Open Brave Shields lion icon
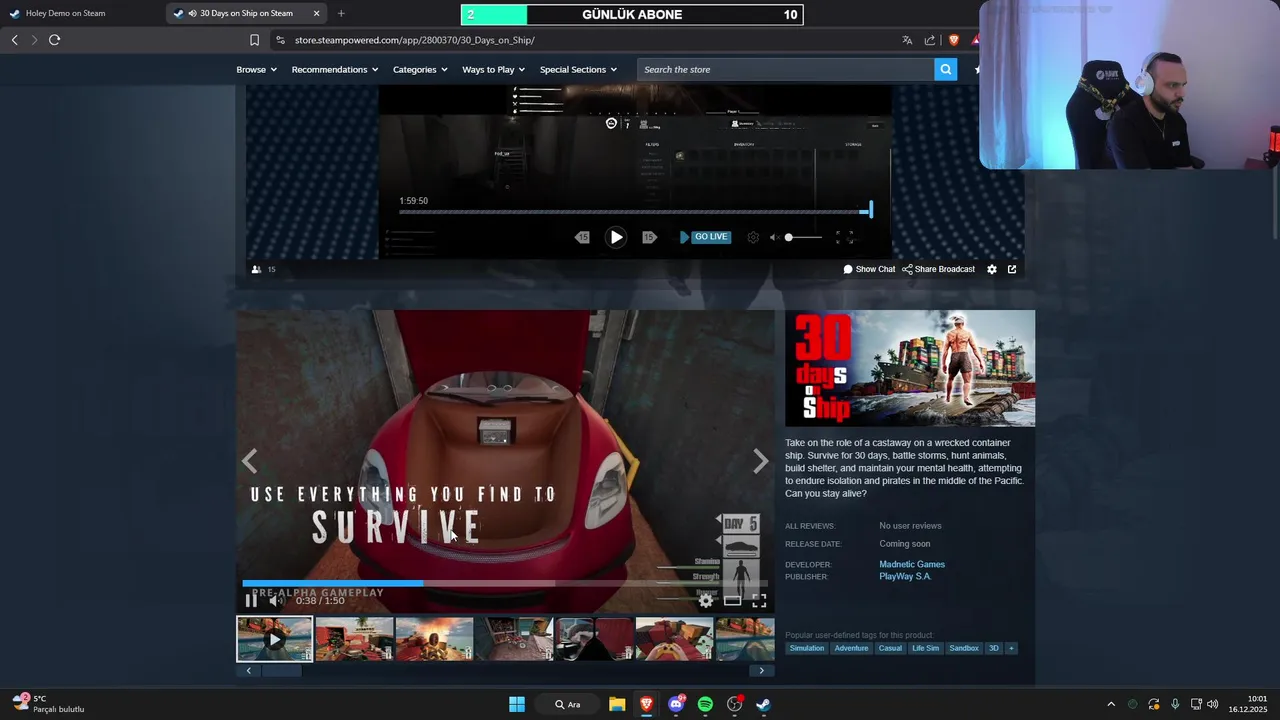 (x=953, y=40)
